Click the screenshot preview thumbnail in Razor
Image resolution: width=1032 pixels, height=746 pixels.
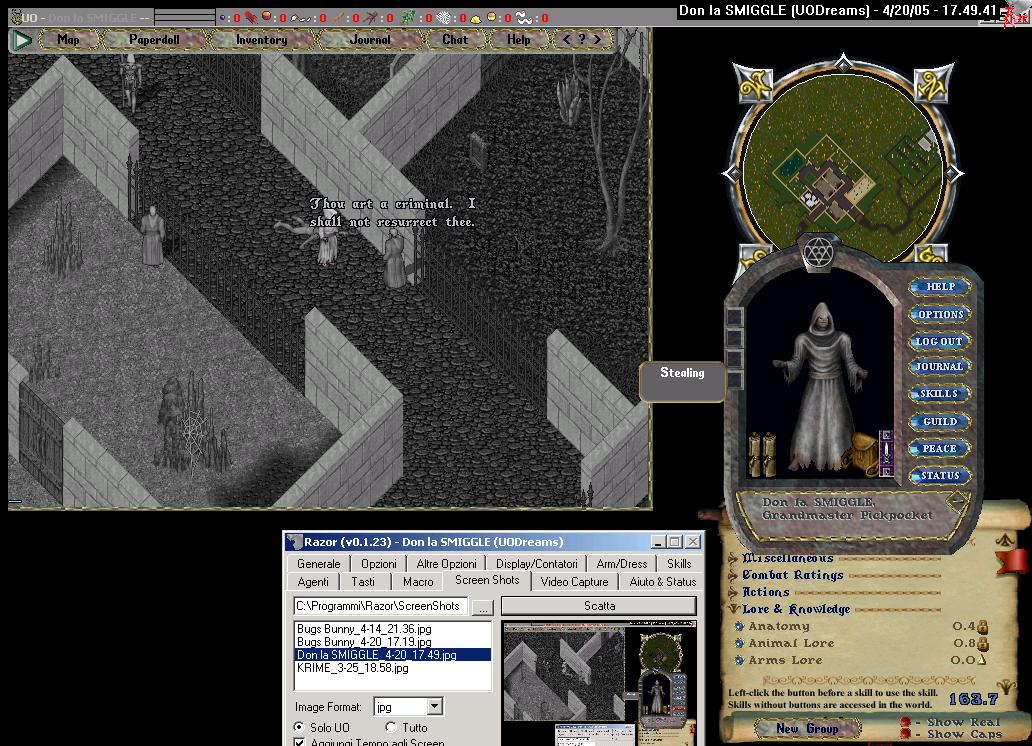tap(598, 683)
